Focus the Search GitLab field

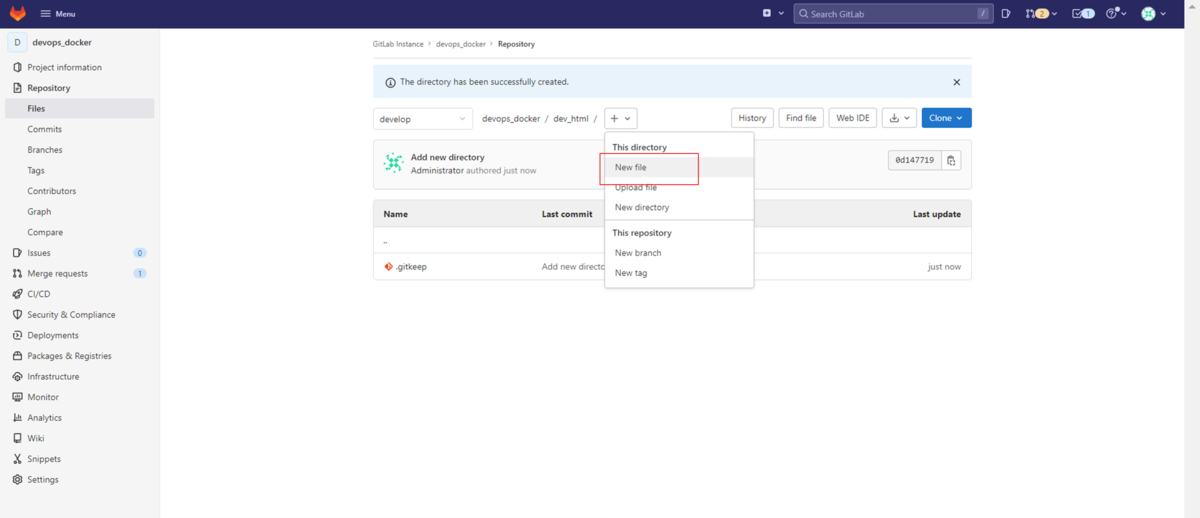893,13
